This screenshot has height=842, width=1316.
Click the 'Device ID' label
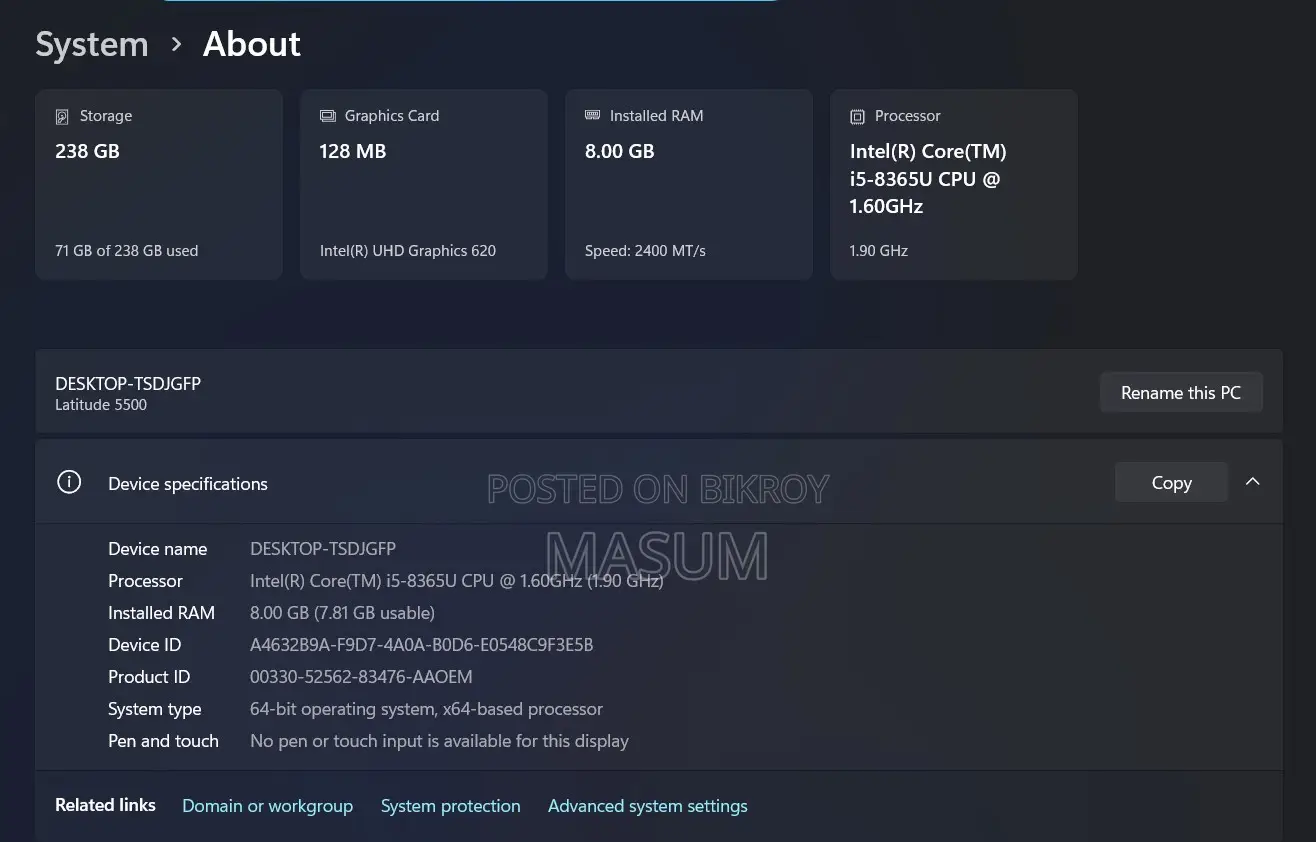tap(145, 645)
